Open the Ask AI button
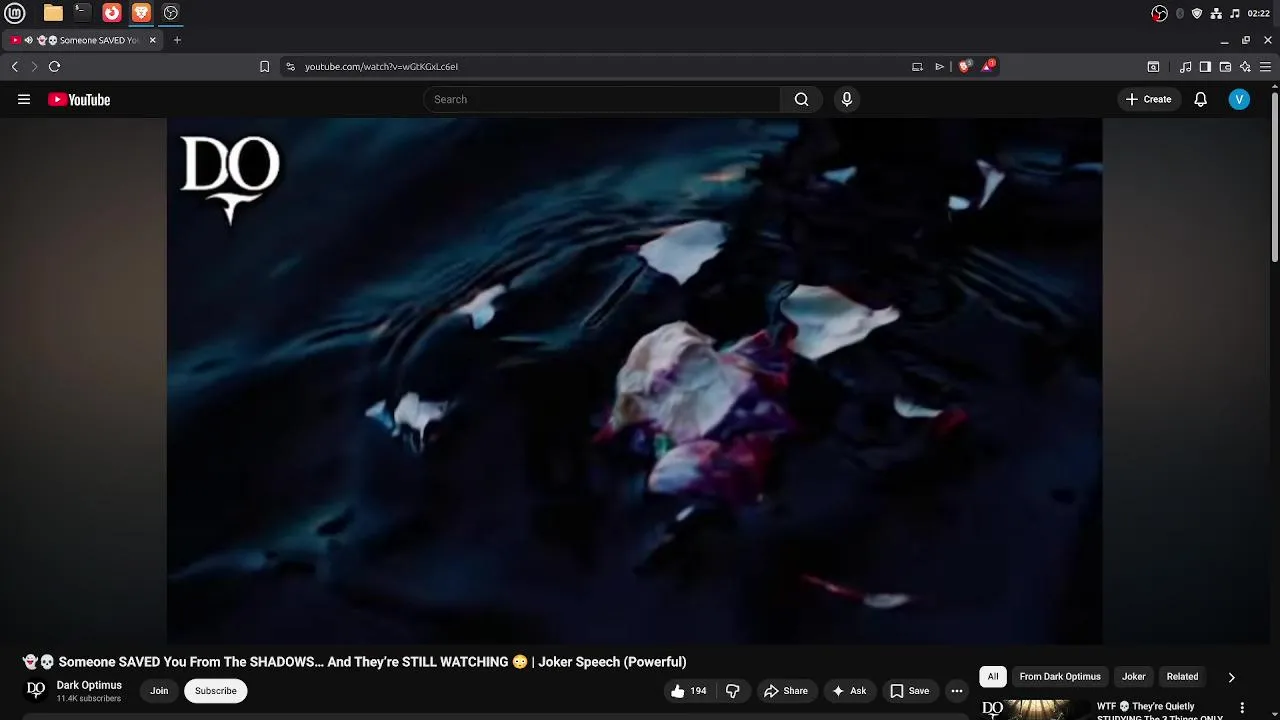The image size is (1280, 720). [849, 691]
